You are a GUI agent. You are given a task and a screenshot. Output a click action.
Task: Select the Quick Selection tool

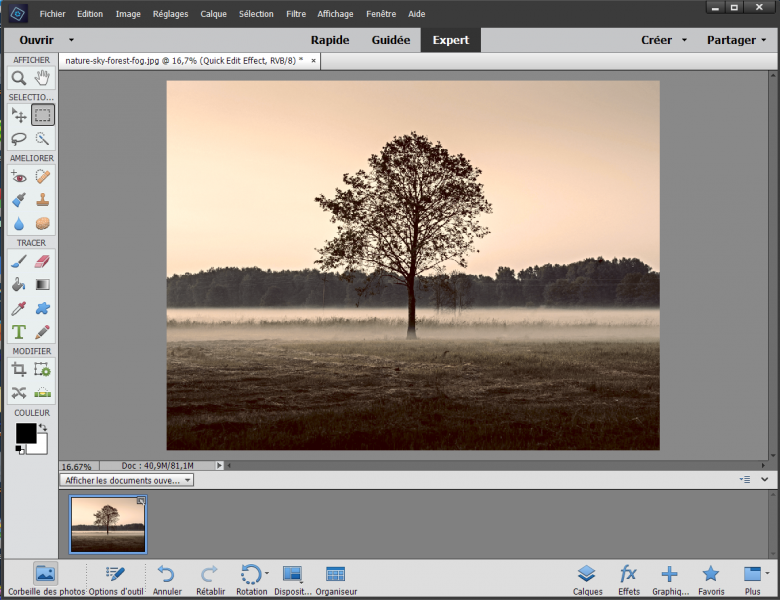[43, 139]
